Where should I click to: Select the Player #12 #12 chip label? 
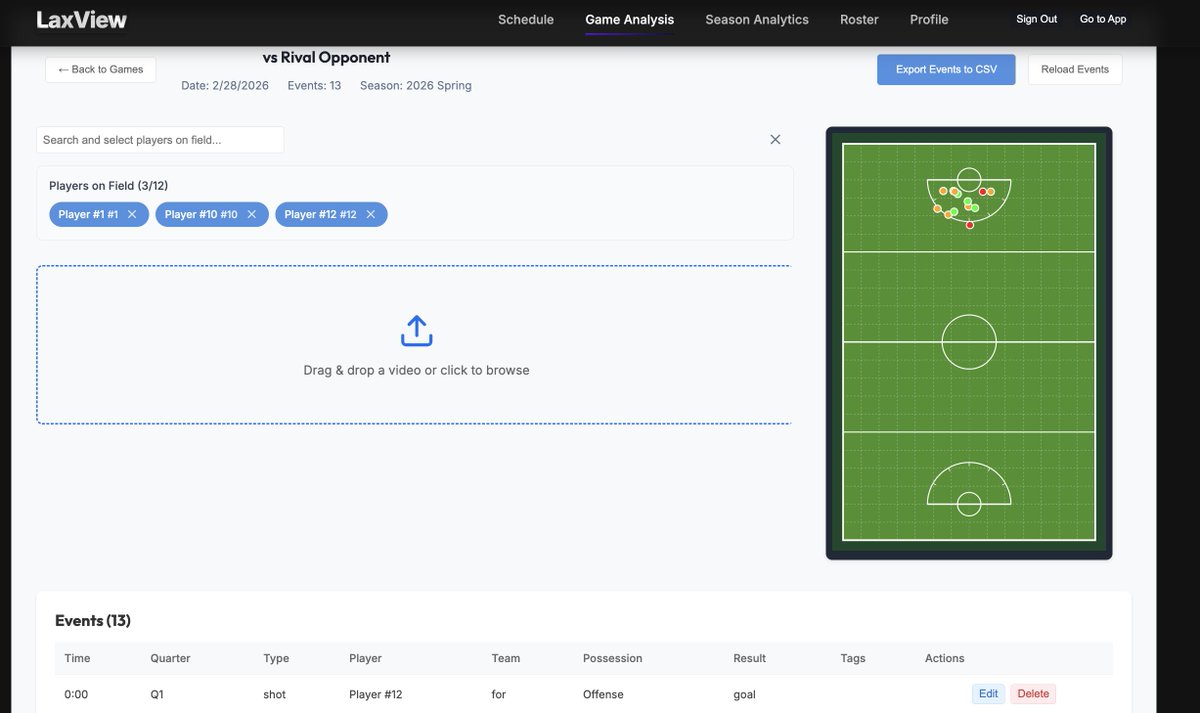click(x=320, y=214)
